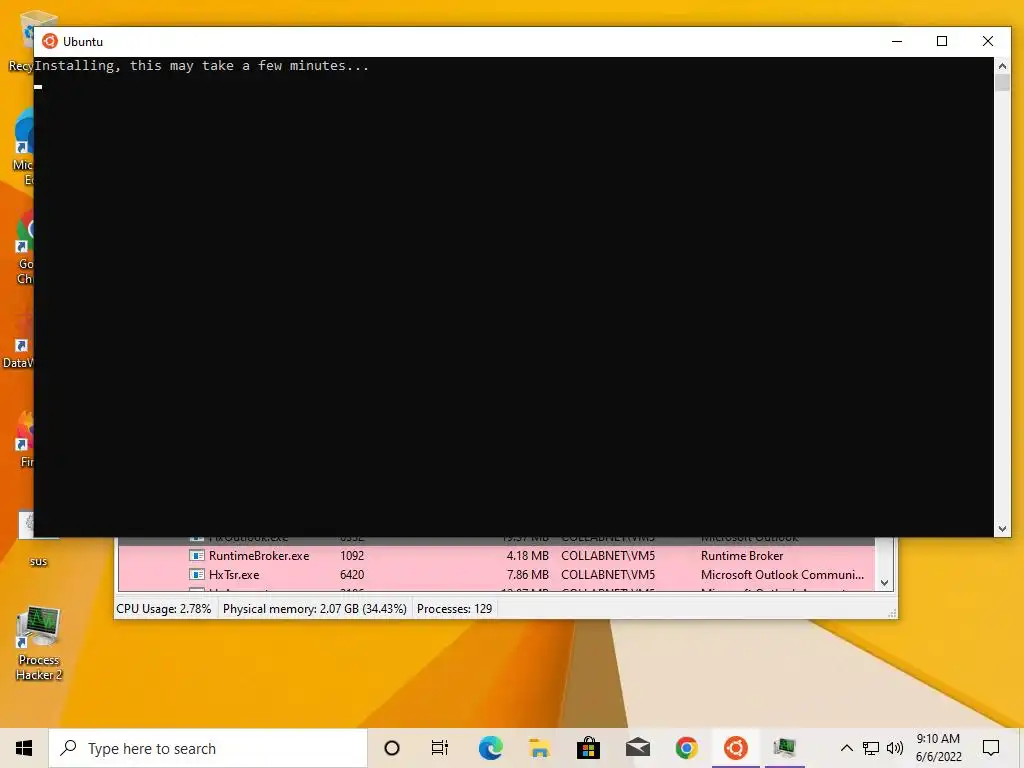1024x768 pixels.
Task: Click PID 6420 in the process list
Action: (x=352, y=575)
